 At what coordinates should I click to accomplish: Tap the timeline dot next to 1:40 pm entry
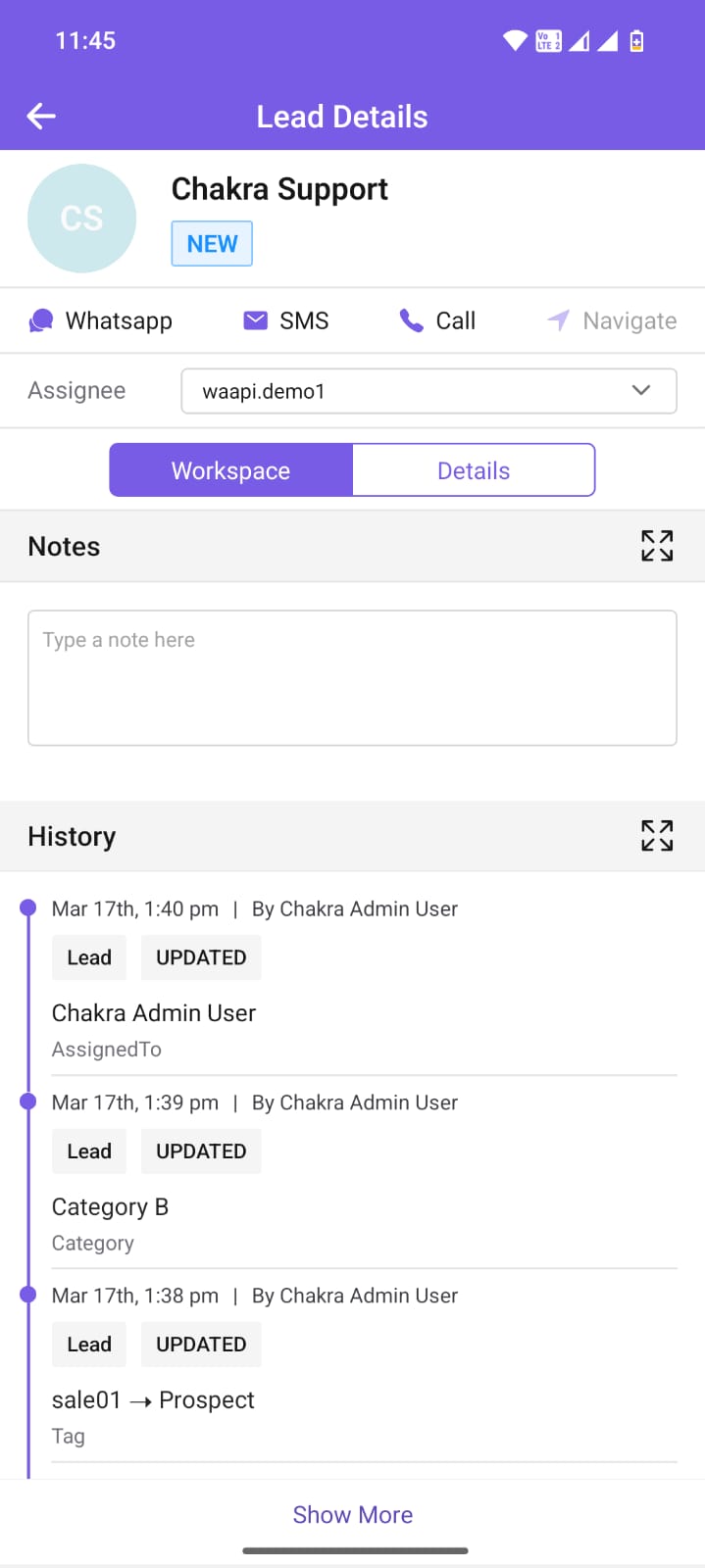point(27,906)
